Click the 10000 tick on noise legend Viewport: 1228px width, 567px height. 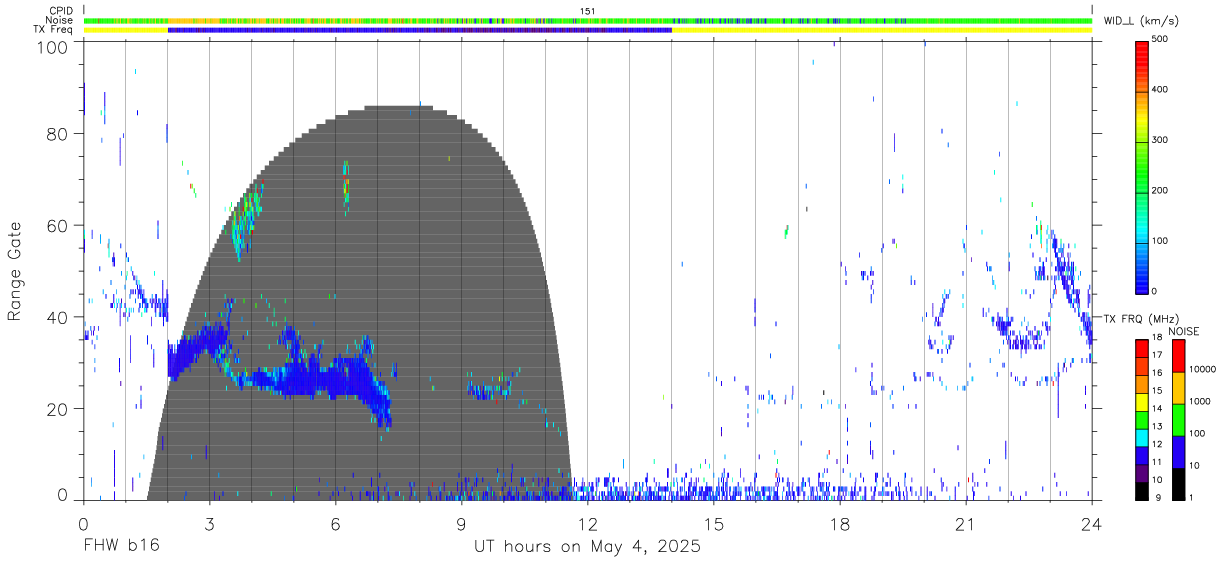1203,370
